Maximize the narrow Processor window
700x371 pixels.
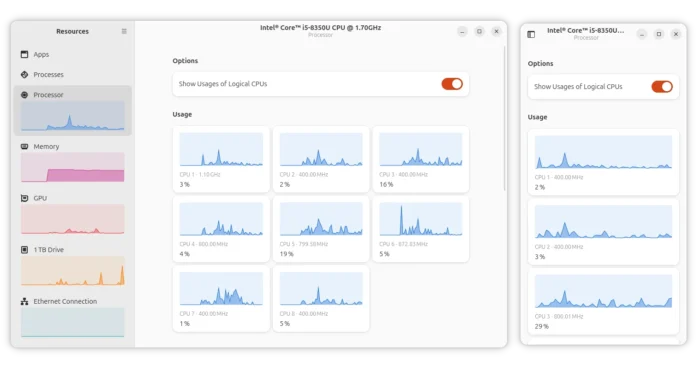[x=659, y=34]
